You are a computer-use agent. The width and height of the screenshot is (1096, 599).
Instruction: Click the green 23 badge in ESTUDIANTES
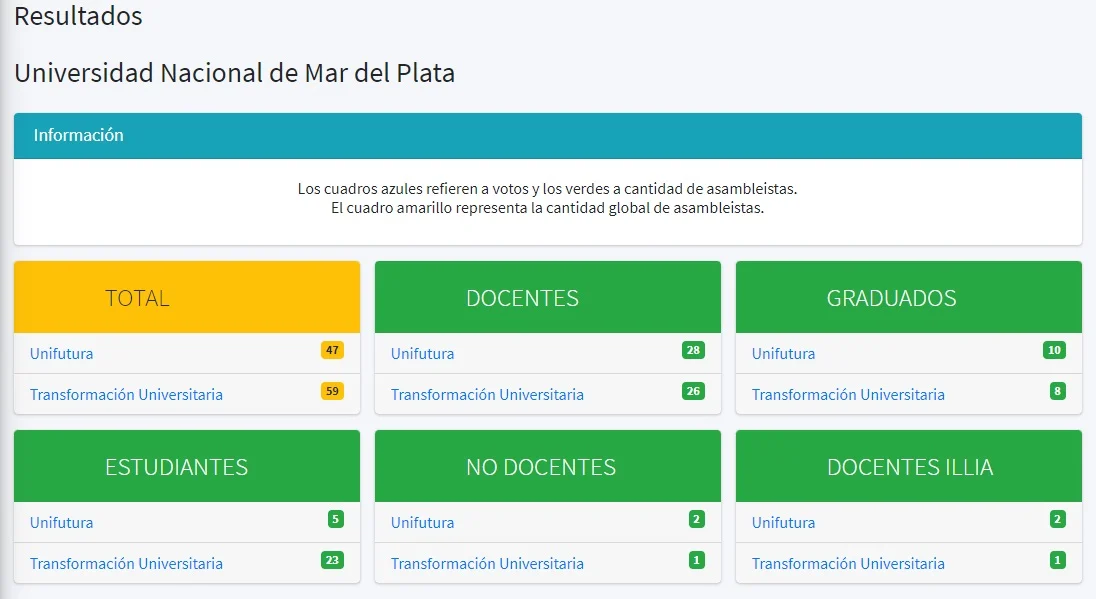(332, 561)
